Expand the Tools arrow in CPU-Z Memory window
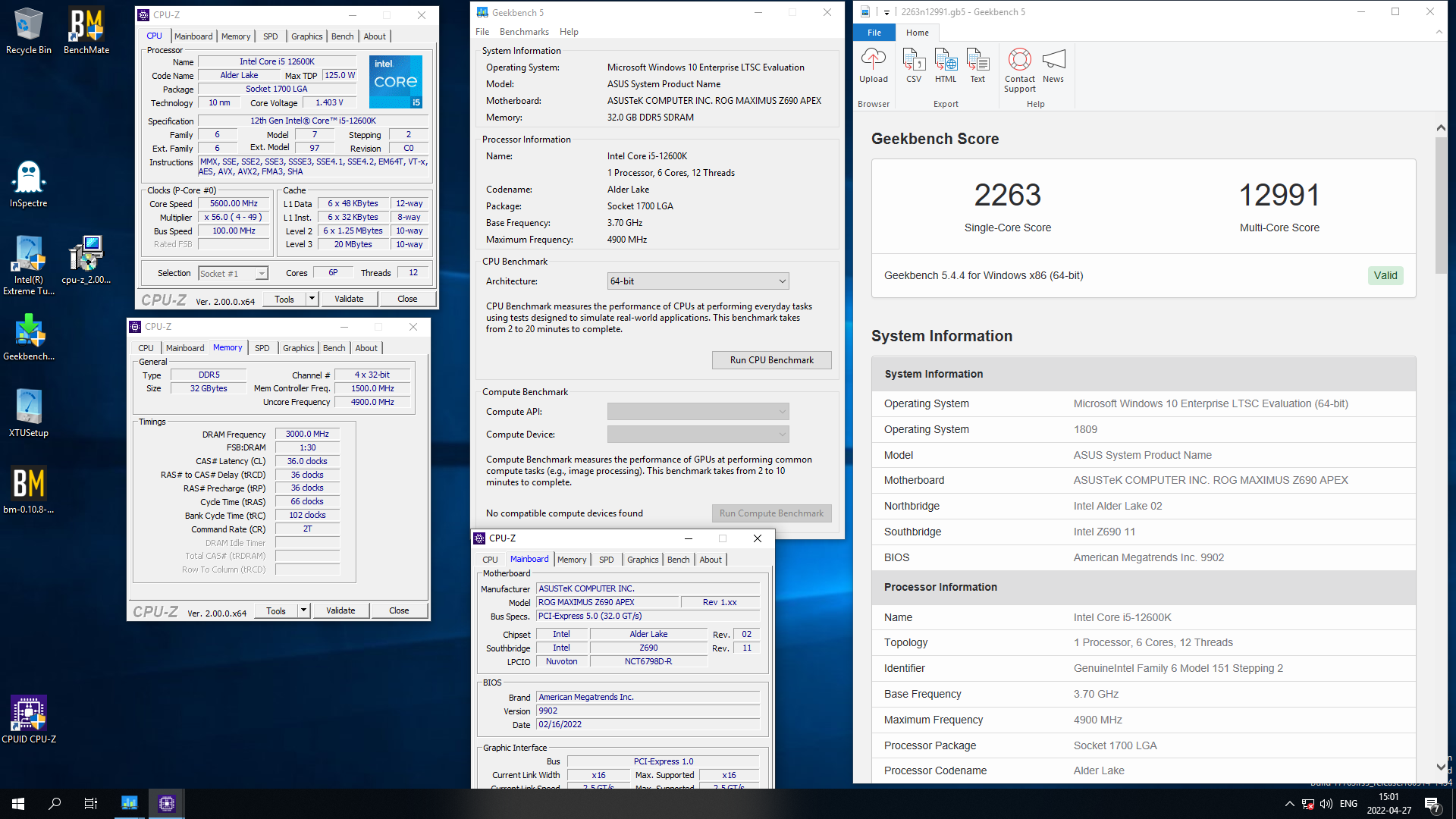 (303, 610)
